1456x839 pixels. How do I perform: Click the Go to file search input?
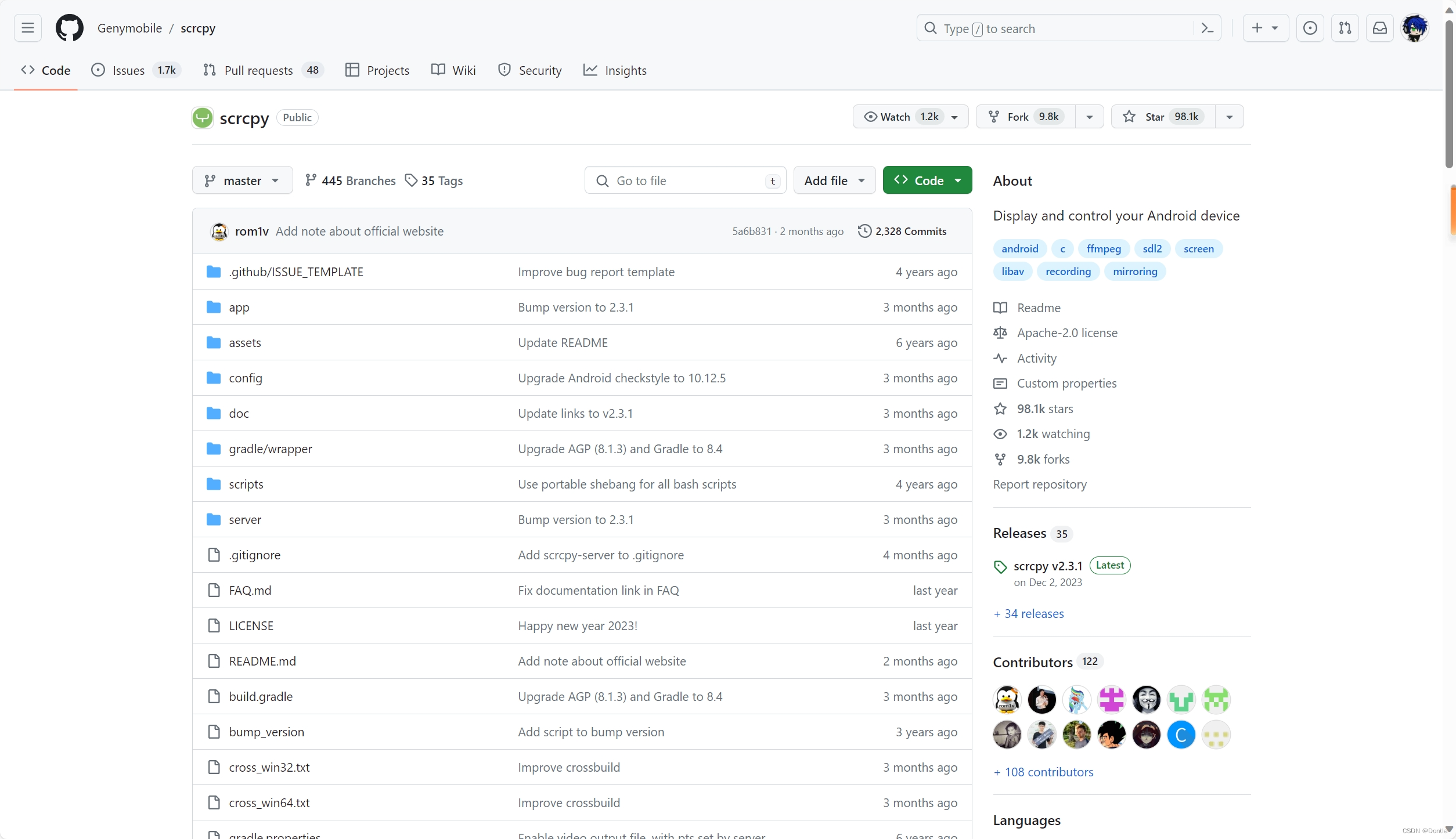686,180
